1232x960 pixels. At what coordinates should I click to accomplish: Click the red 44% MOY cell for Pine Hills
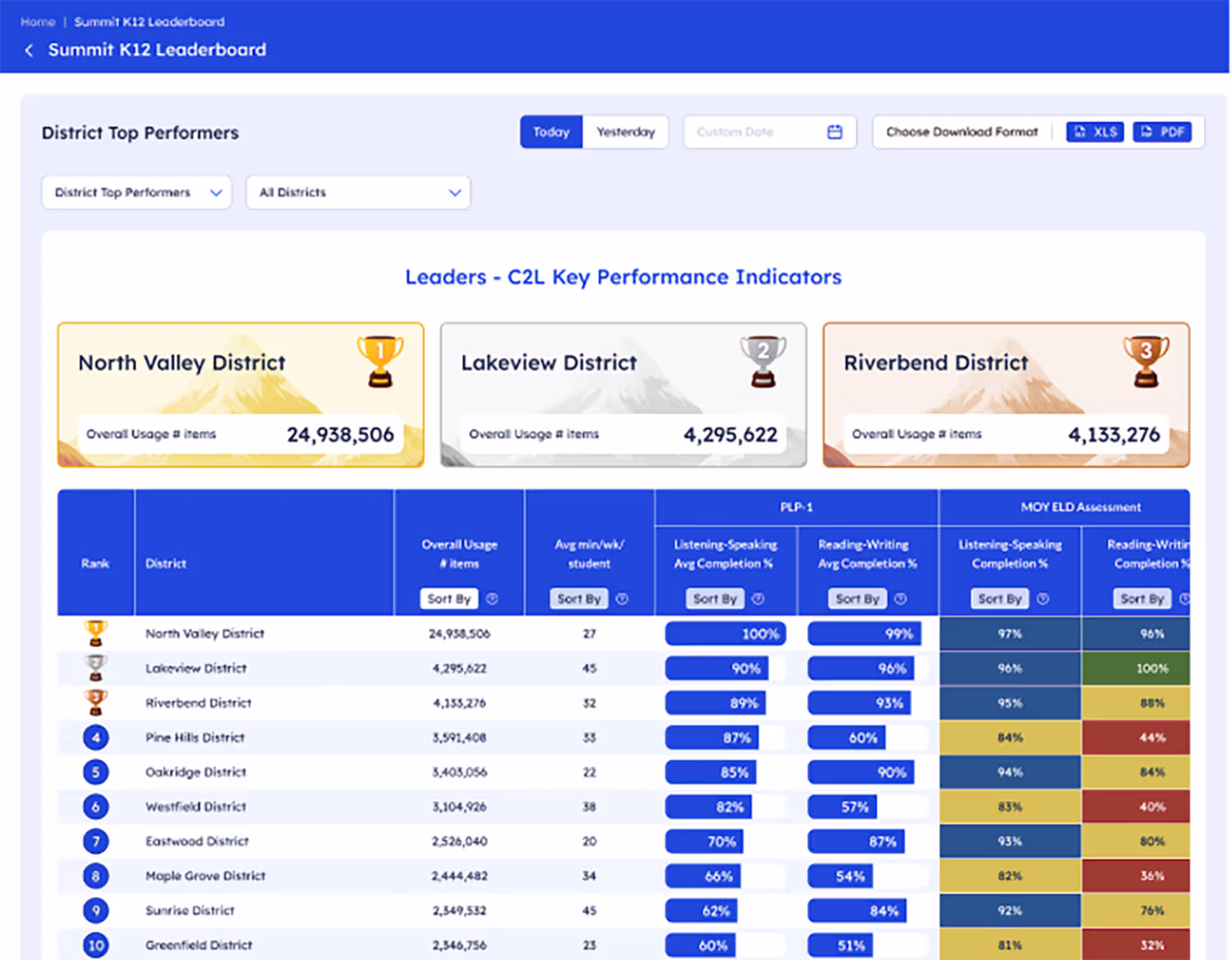1137,737
